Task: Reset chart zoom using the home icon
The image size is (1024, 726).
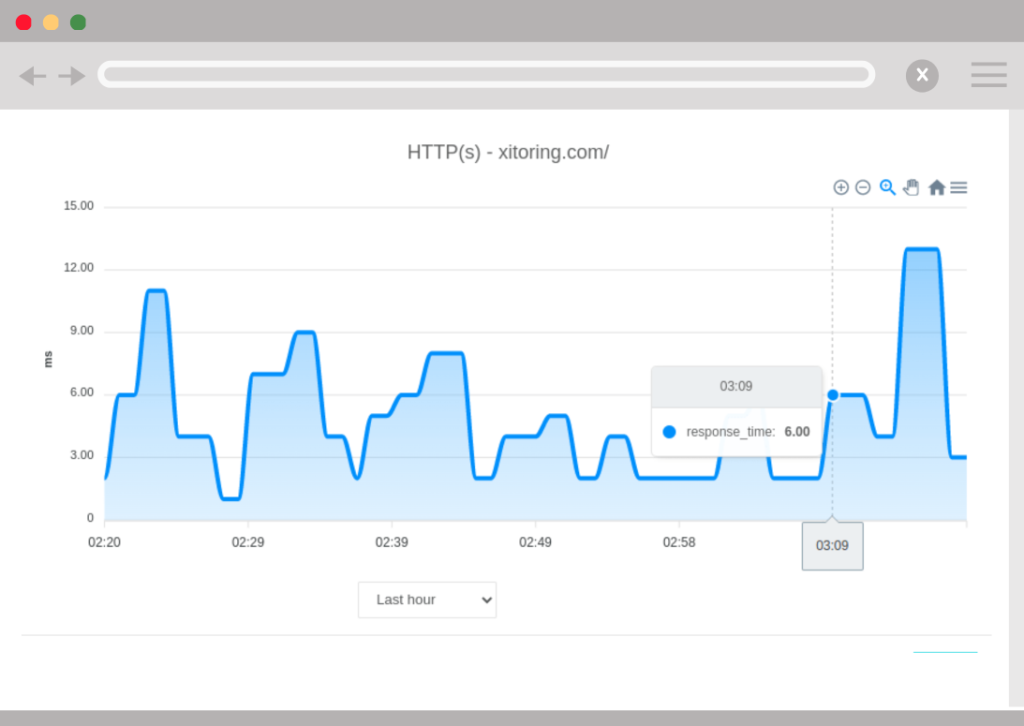Action: coord(936,187)
